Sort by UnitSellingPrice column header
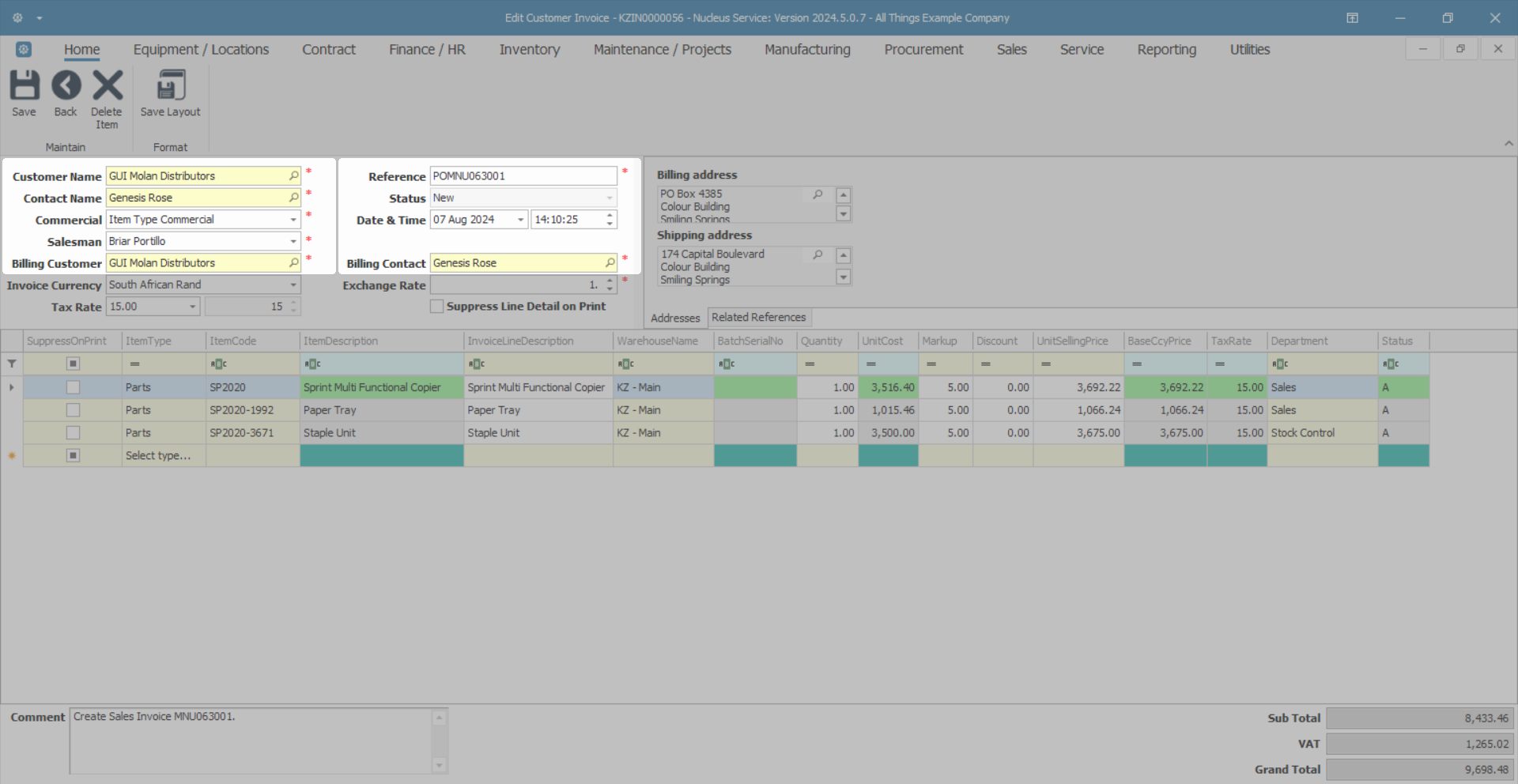The height and width of the screenshot is (784, 1518). [x=1078, y=341]
